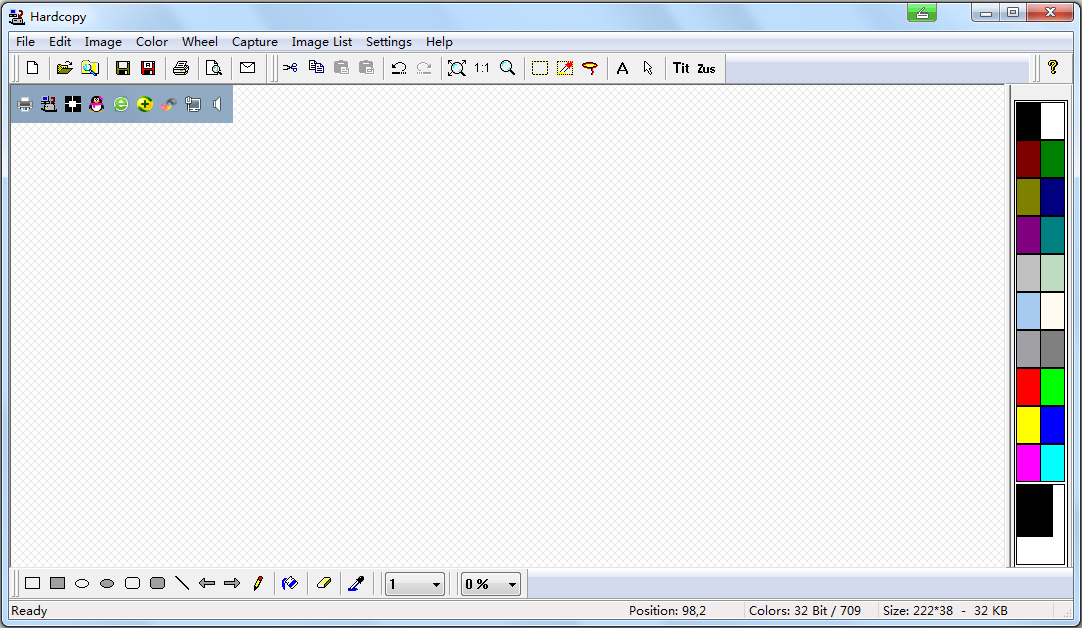Click the speaker icon on the second toolbar
Screen dimensions: 1082x628
pos(217,103)
